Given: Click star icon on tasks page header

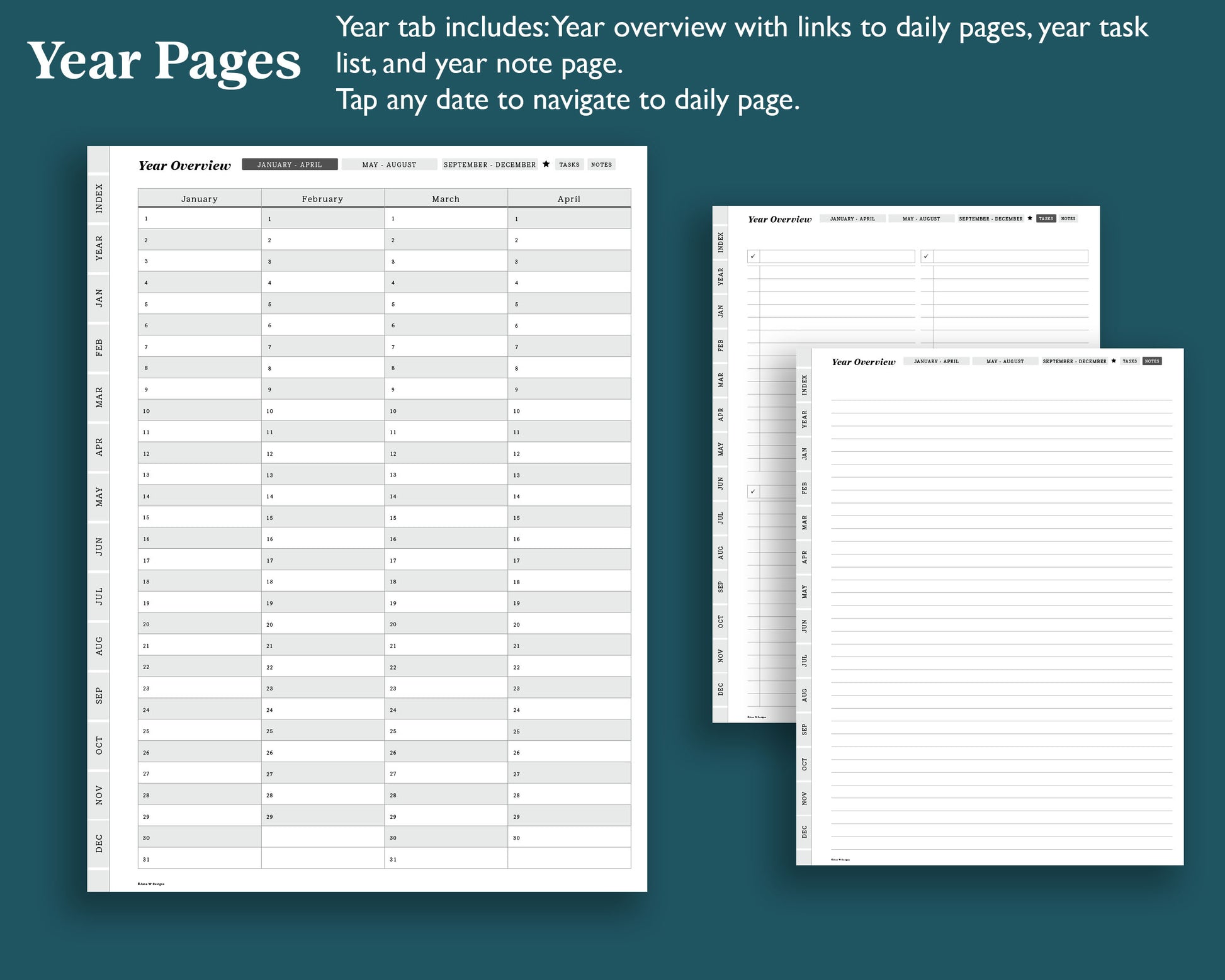Looking at the screenshot, I should point(1030,218).
